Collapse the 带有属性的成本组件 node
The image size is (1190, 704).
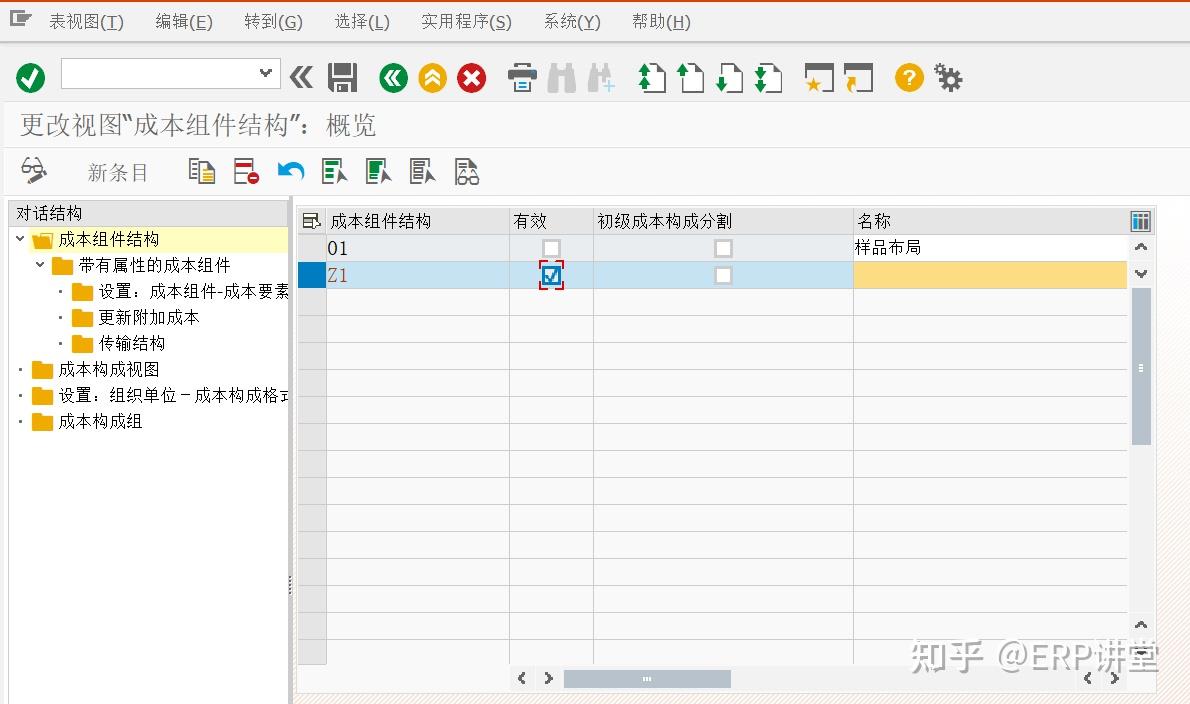(39, 265)
